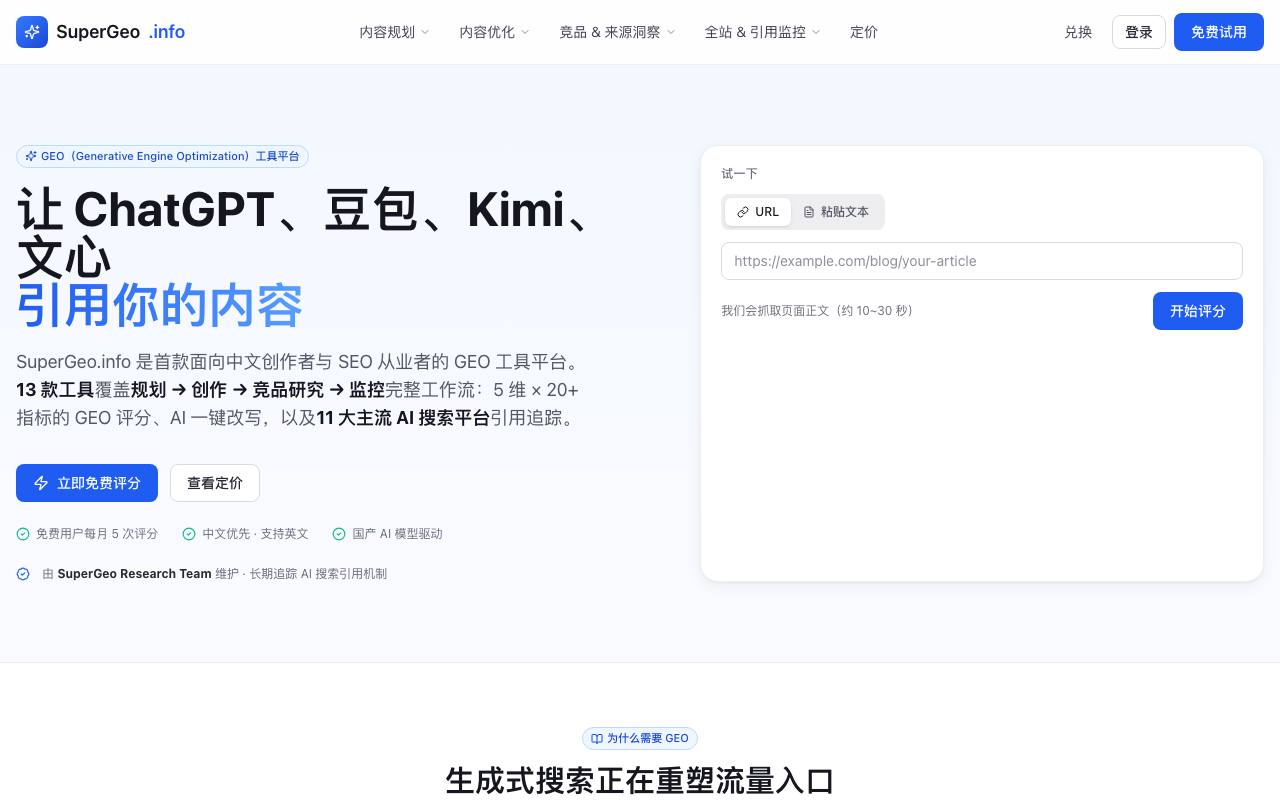Click the 11 大主流 AI 搜索平台 bold text

coord(403,418)
